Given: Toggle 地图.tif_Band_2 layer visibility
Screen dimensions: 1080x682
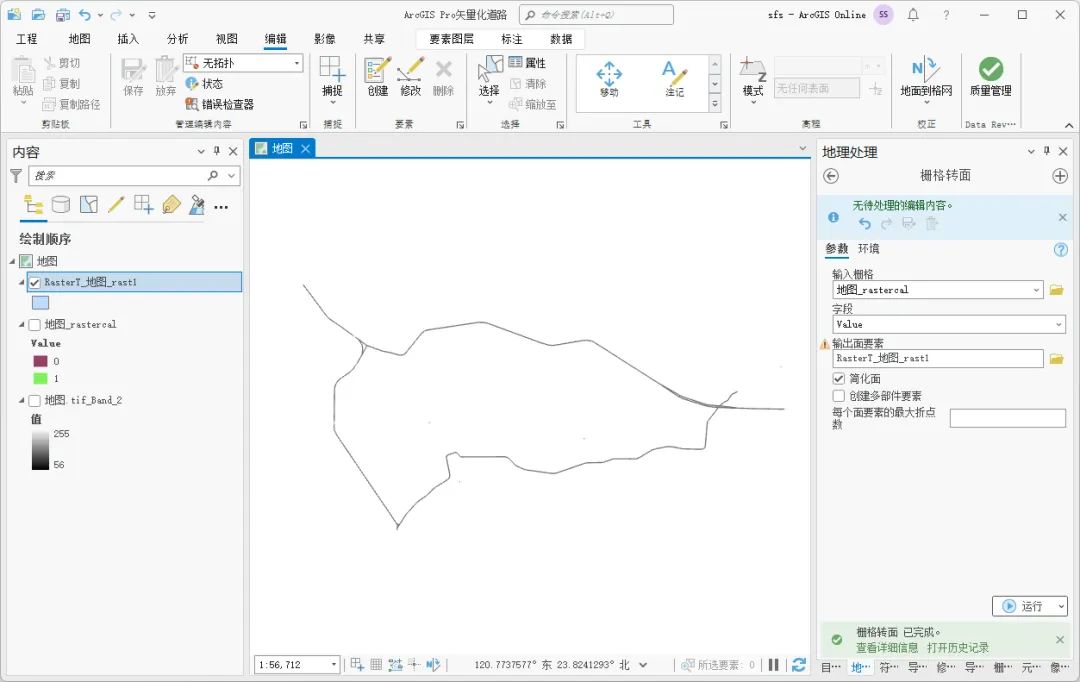Looking at the screenshot, I should point(35,400).
